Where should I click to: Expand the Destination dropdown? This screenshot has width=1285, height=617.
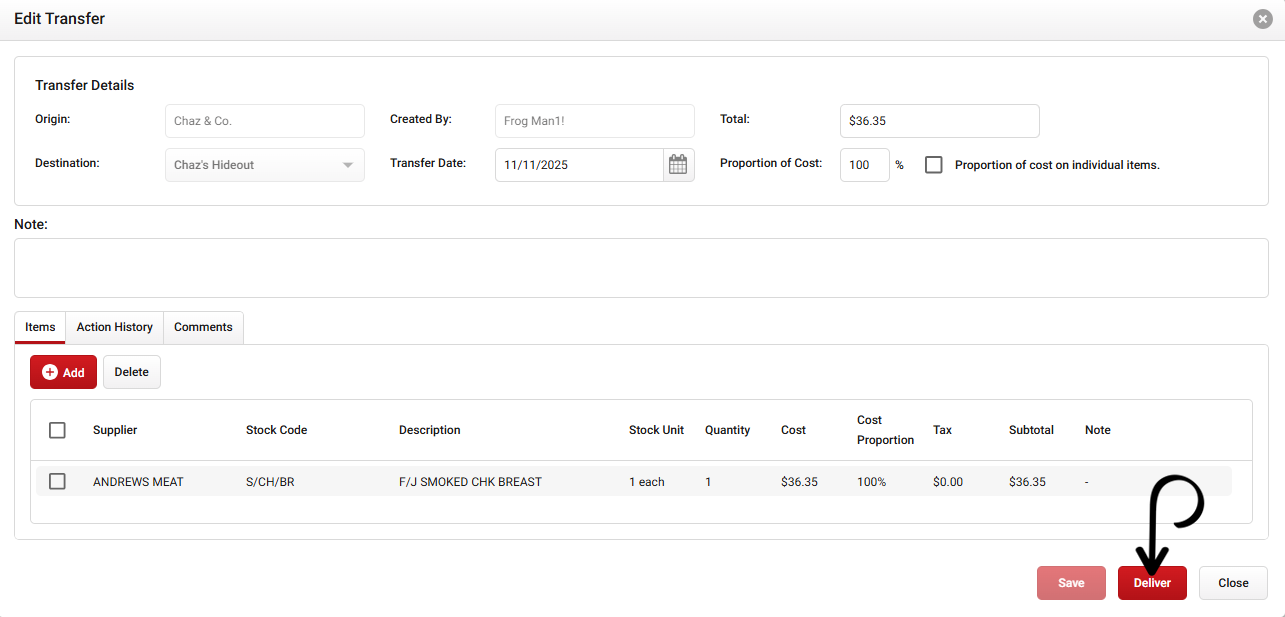[347, 165]
